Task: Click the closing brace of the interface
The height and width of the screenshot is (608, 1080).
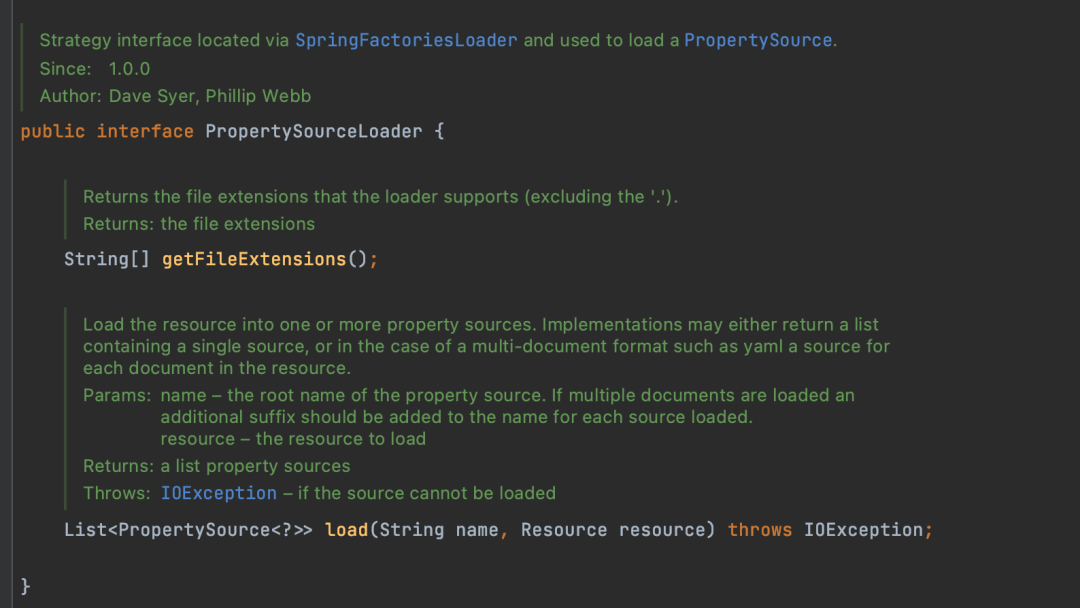Action: point(25,587)
